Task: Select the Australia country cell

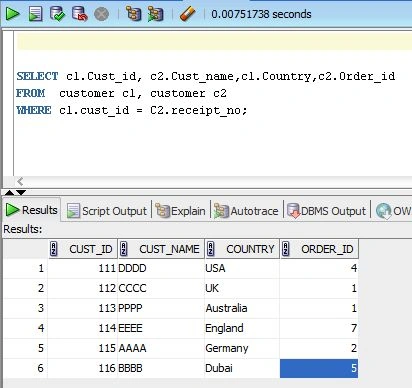Action: pos(242,308)
